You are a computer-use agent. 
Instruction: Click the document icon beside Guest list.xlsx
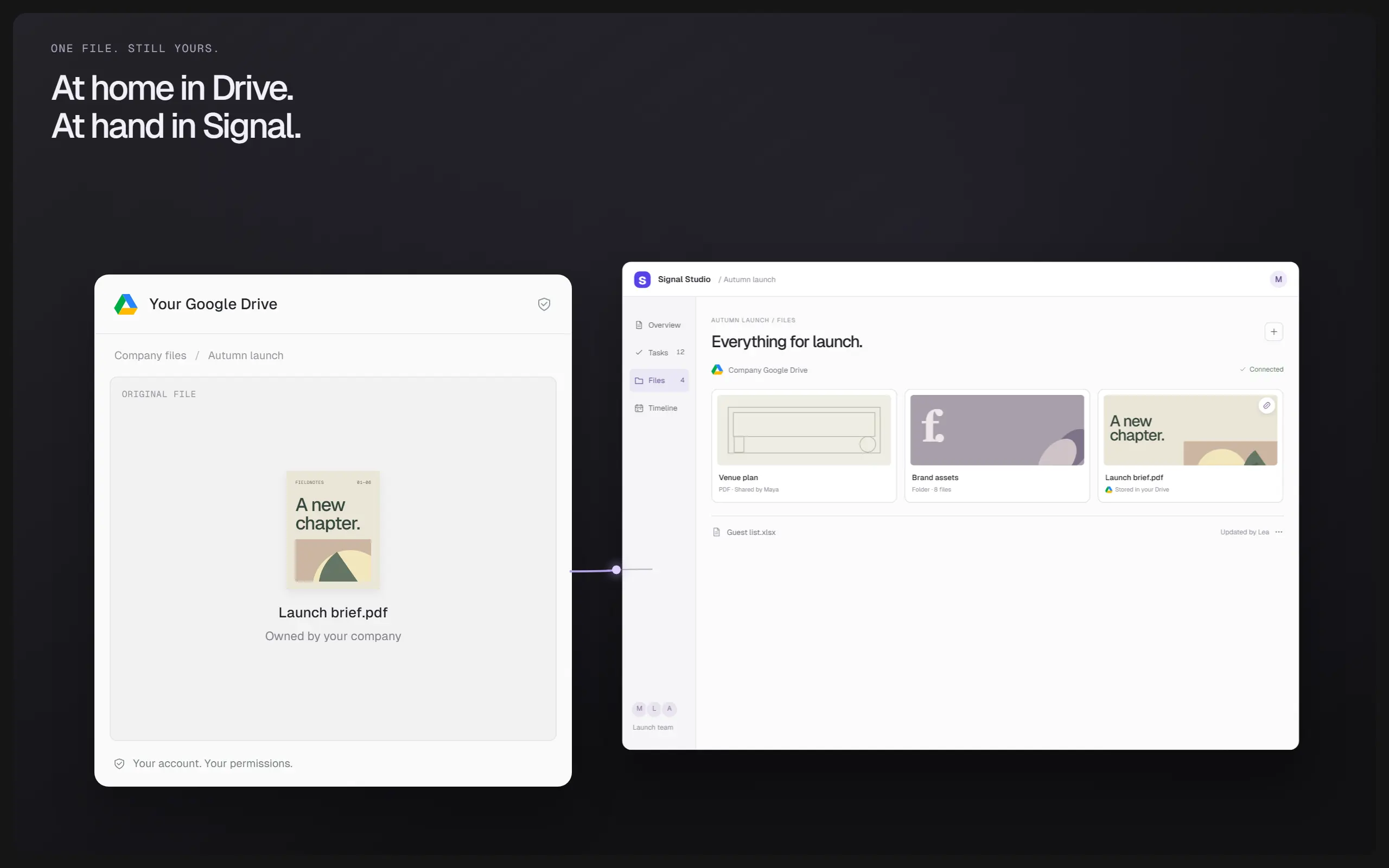[x=716, y=532]
